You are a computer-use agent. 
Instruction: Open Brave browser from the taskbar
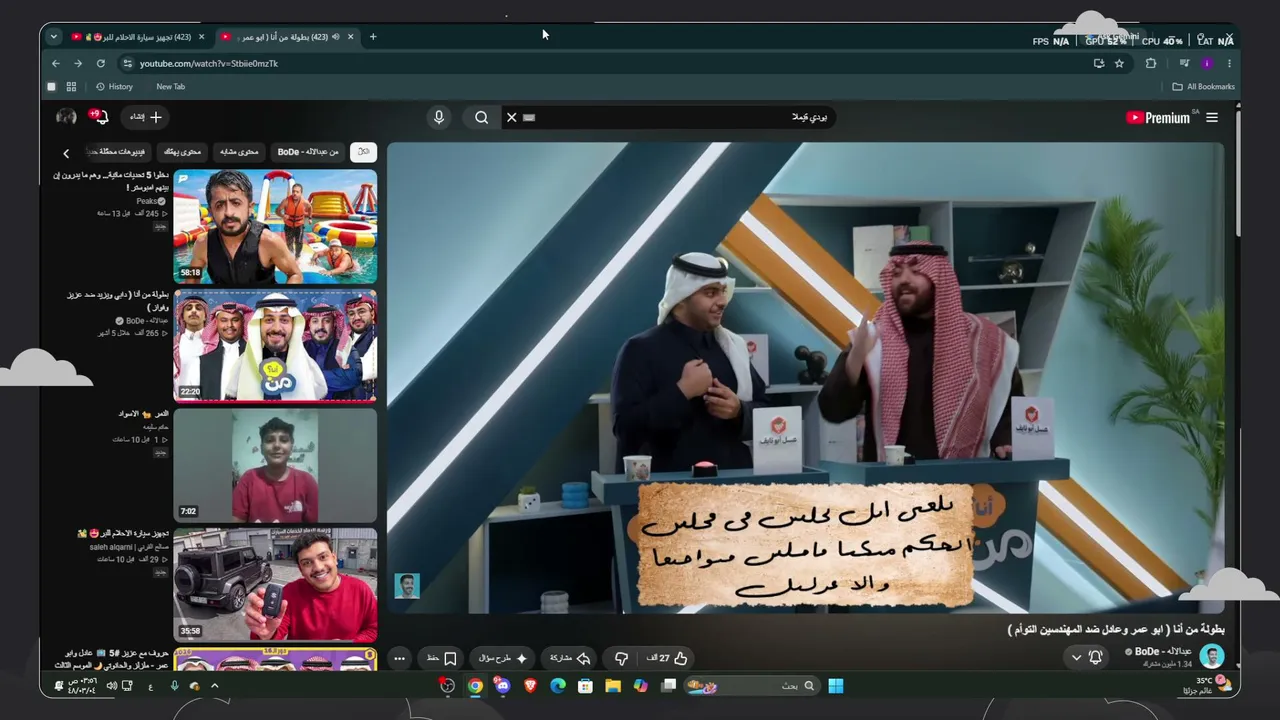tap(530, 686)
